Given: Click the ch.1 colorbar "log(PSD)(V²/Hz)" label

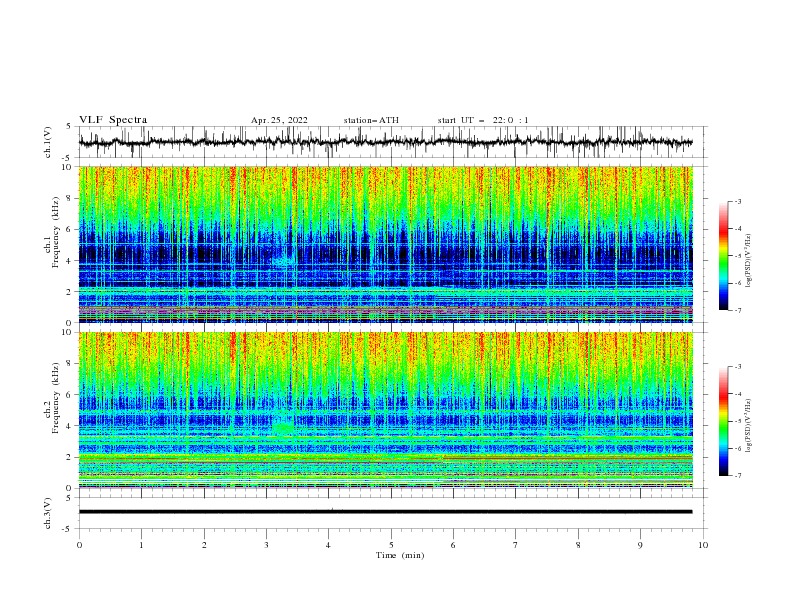Looking at the screenshot, I should tap(750, 261).
